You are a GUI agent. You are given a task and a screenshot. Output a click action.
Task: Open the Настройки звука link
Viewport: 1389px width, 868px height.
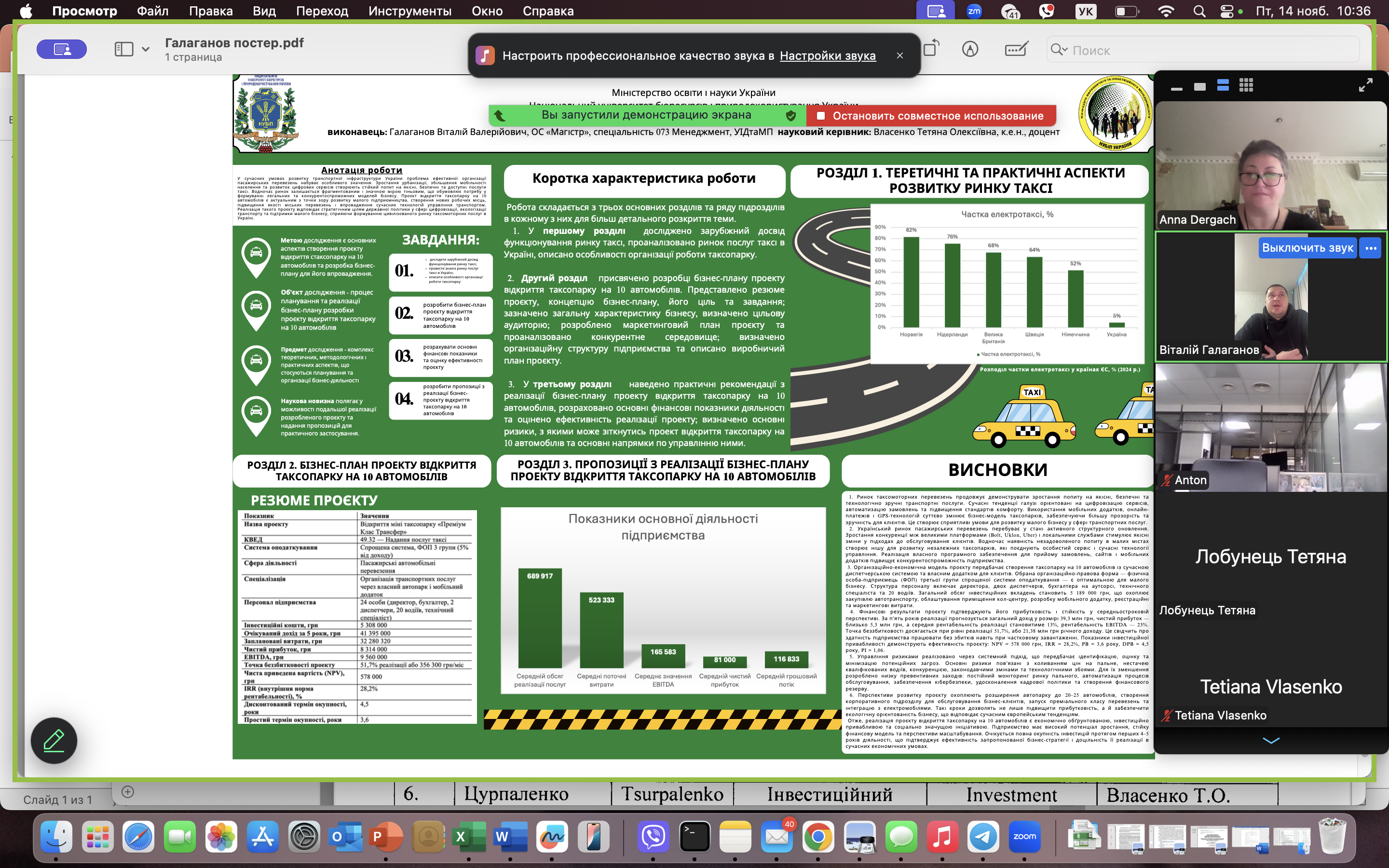pyautogui.click(x=827, y=55)
